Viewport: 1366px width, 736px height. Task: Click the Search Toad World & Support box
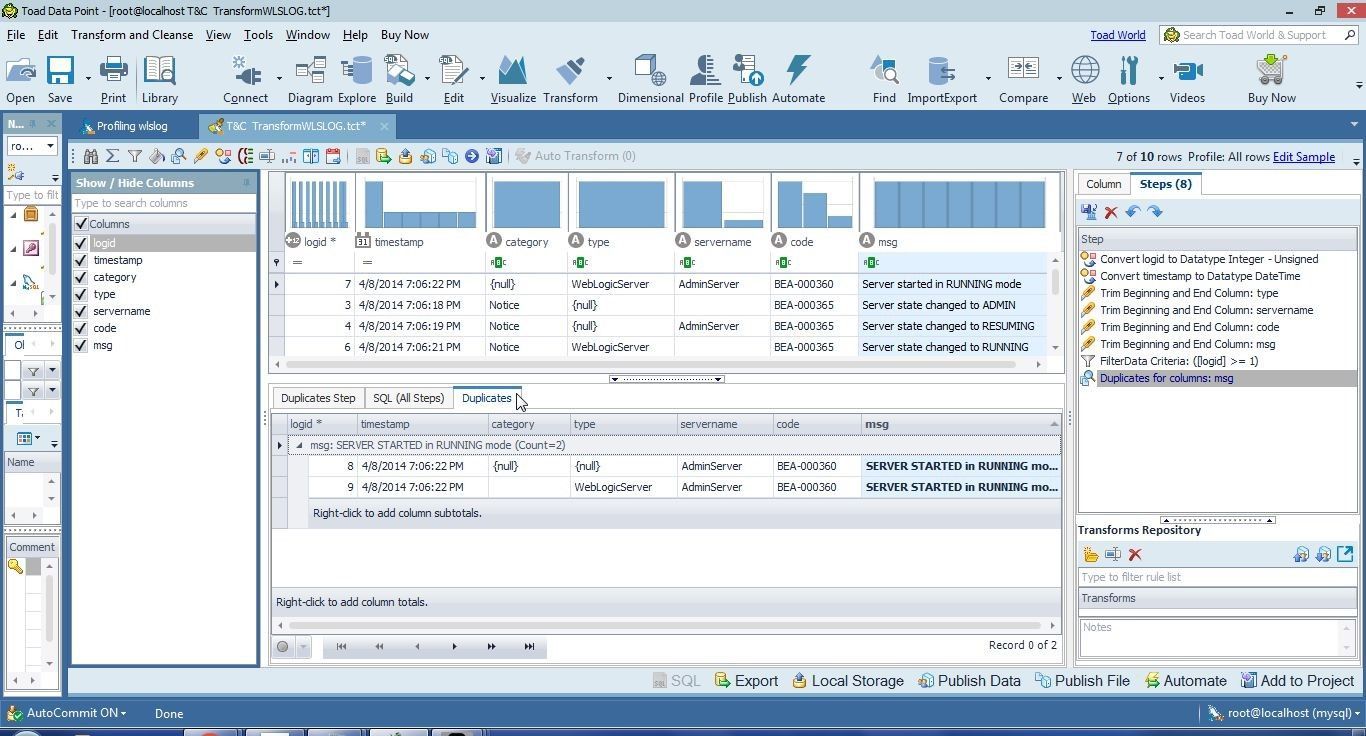tap(1259, 35)
